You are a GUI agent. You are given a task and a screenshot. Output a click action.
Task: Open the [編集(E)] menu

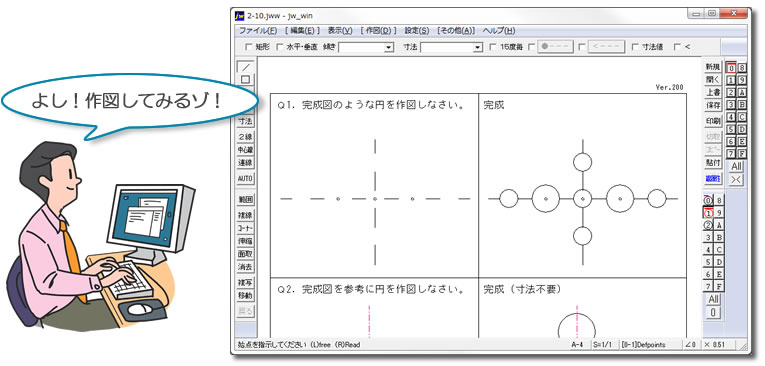[x=302, y=30]
